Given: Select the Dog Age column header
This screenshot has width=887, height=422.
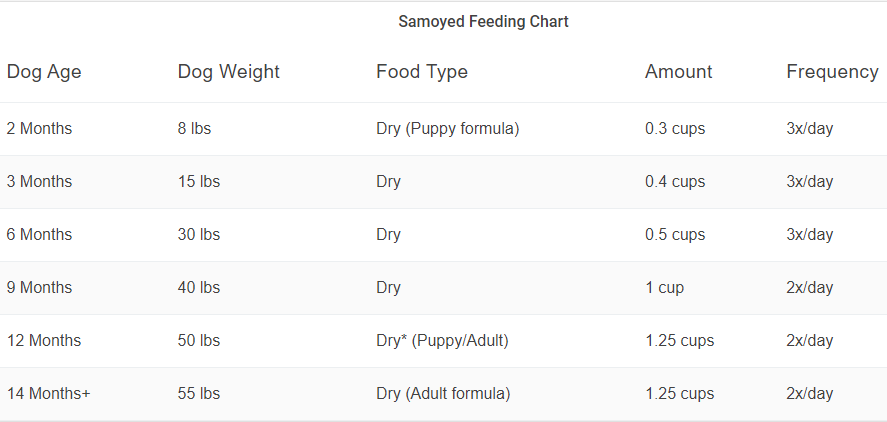Looking at the screenshot, I should tap(44, 72).
